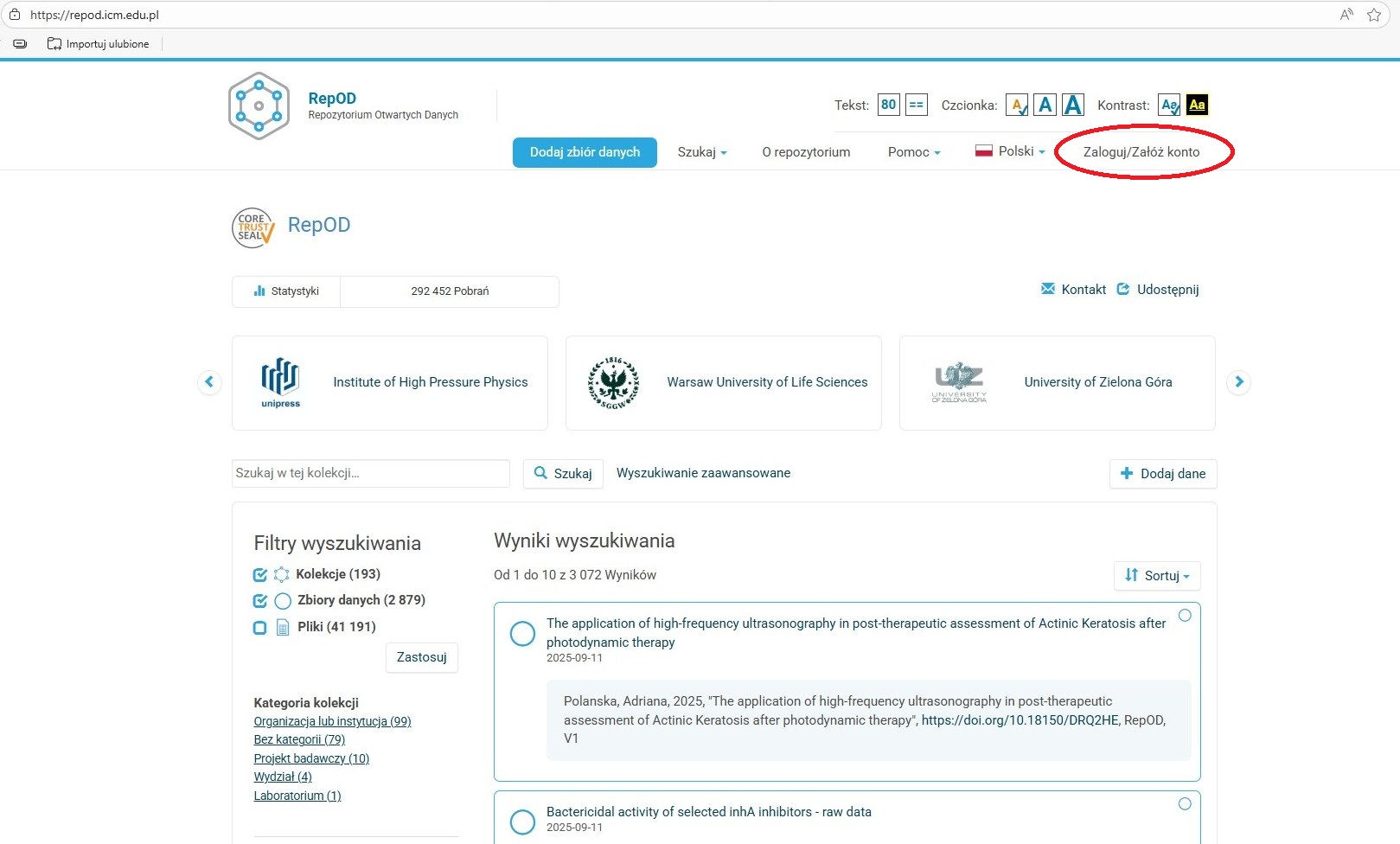Expand the Polski language dropdown
The image size is (1400, 844).
click(1011, 151)
